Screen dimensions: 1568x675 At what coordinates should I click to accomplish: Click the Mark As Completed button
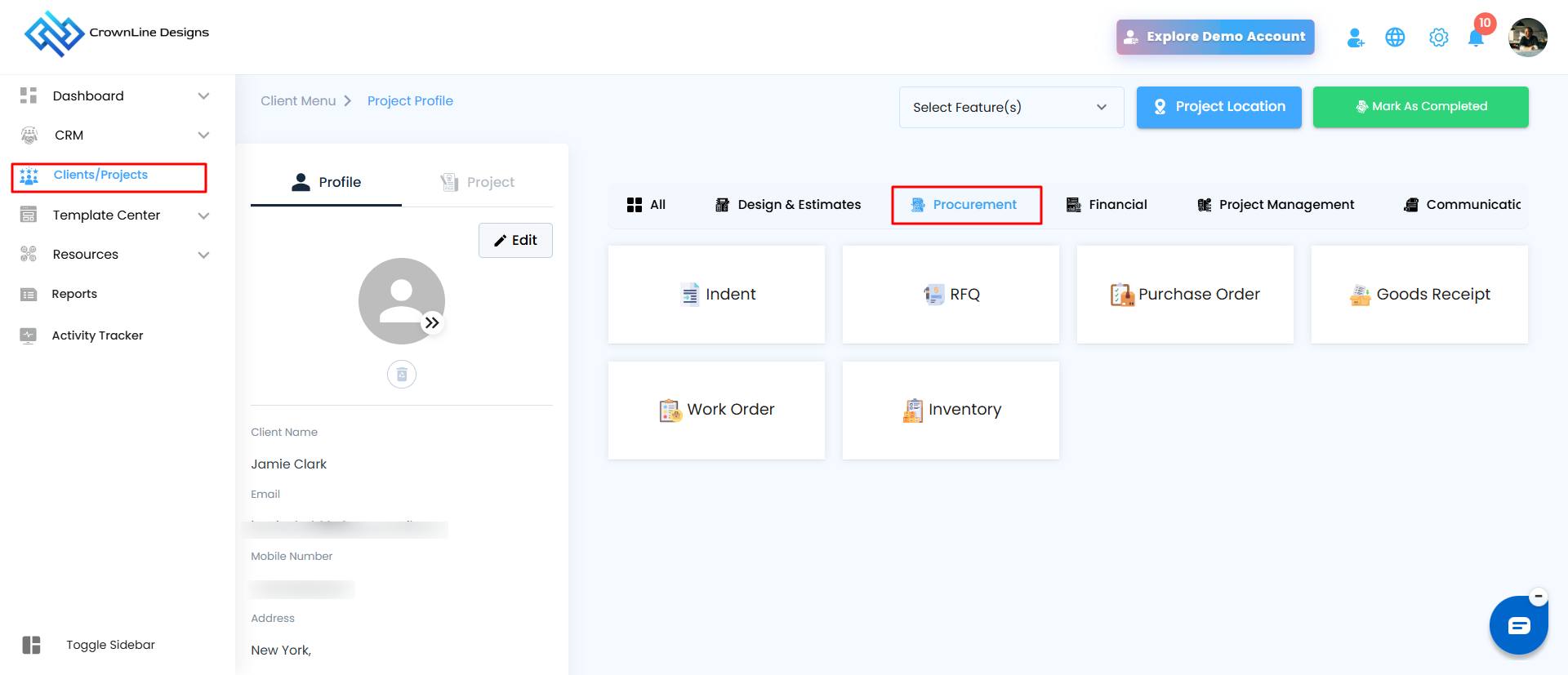1420,107
